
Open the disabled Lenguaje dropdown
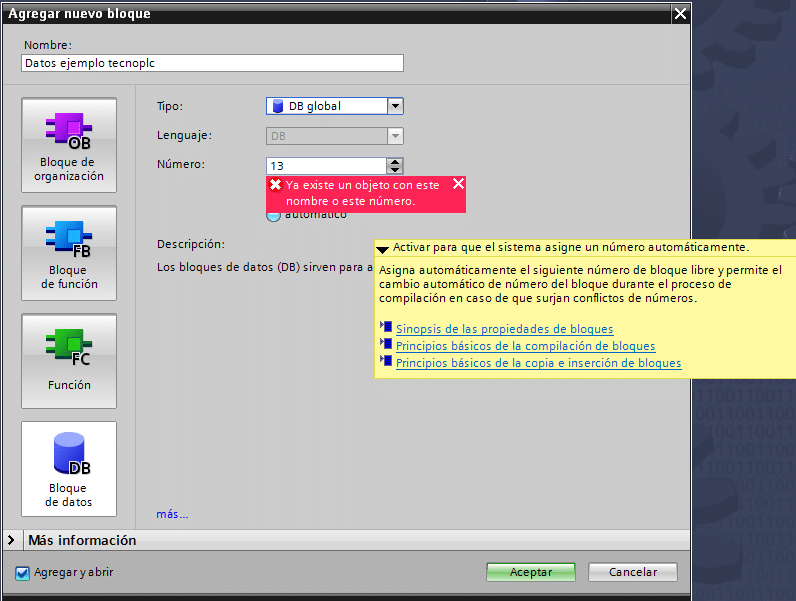point(395,135)
